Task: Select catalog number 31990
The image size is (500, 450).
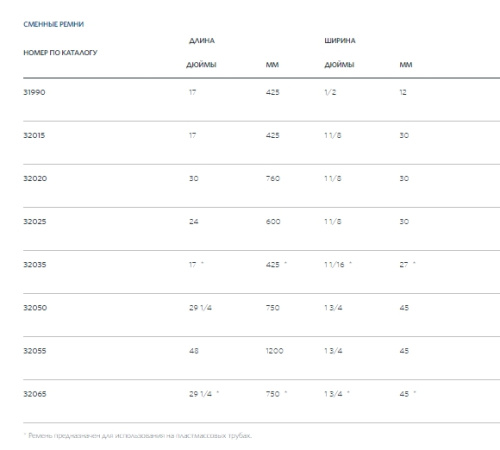Action: (x=34, y=92)
